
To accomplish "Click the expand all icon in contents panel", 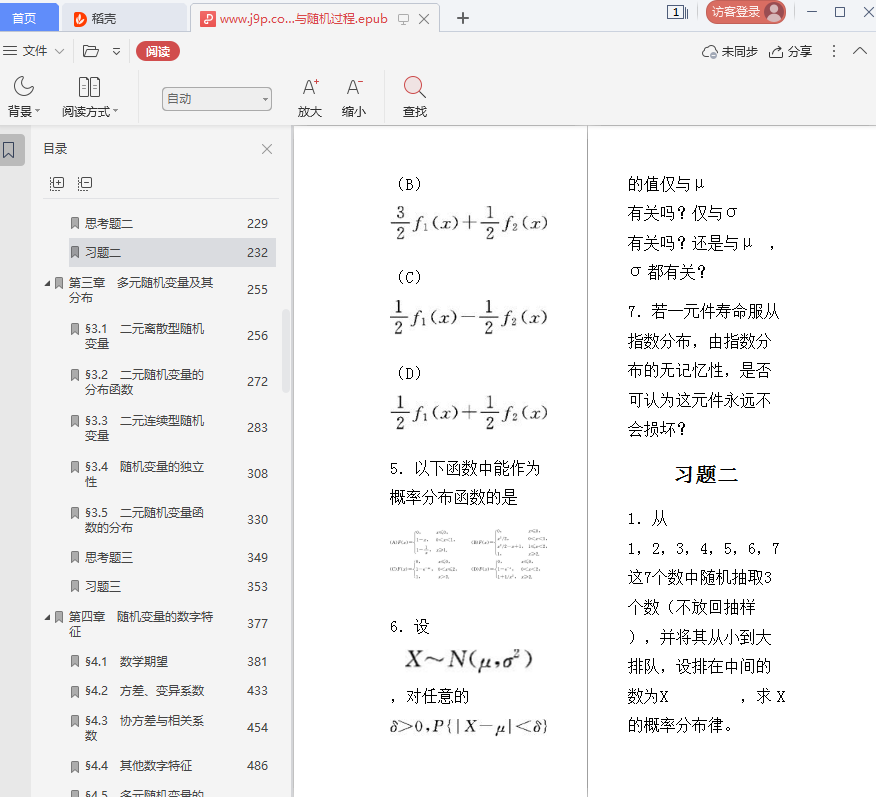I will pos(57,183).
